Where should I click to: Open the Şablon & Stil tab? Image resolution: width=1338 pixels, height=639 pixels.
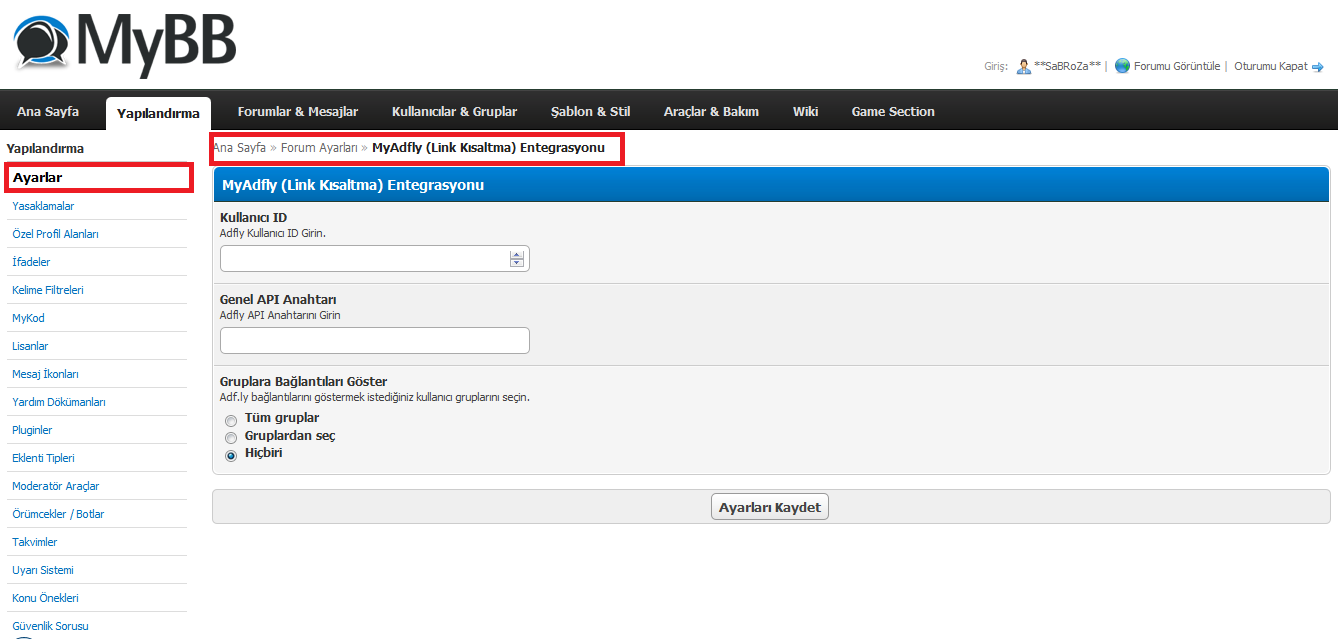click(x=591, y=111)
